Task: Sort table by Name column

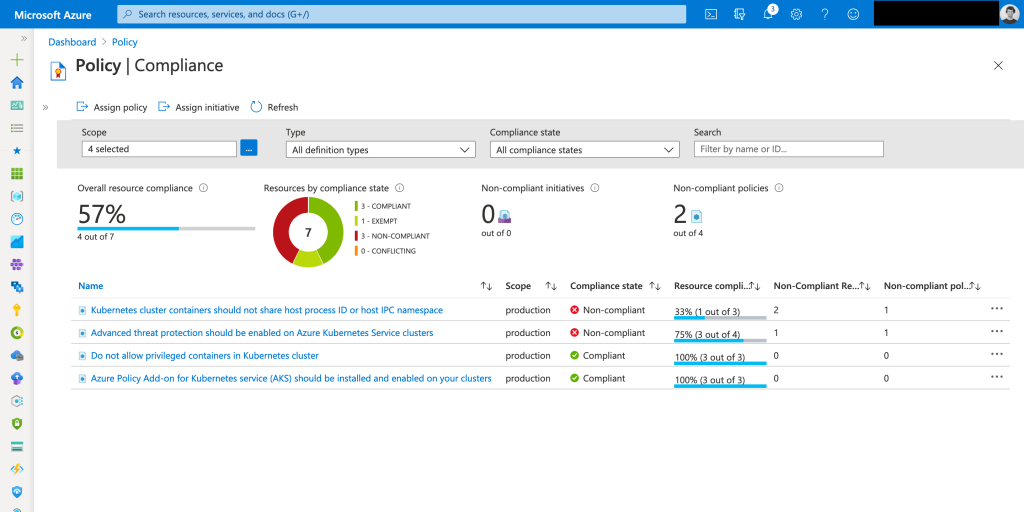Action: click(x=487, y=286)
